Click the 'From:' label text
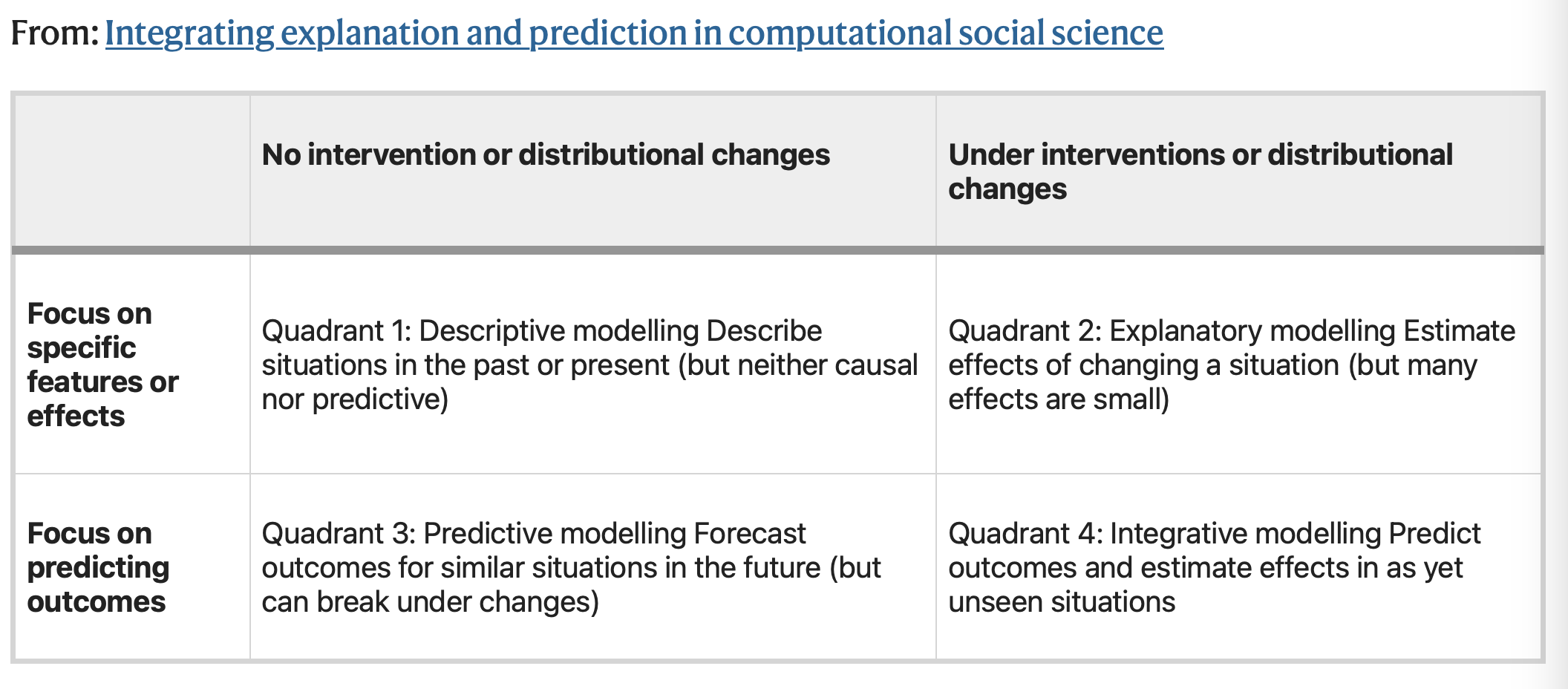 [55, 33]
